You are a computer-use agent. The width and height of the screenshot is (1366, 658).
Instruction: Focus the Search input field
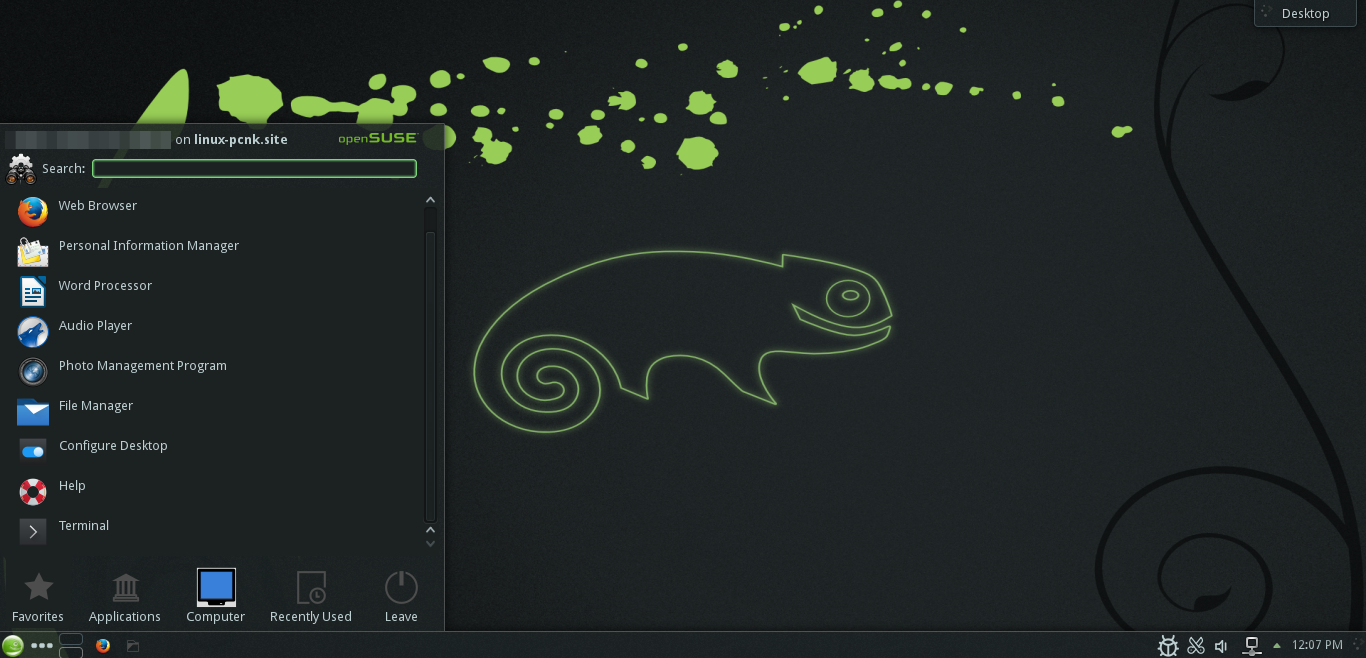pyautogui.click(x=254, y=169)
